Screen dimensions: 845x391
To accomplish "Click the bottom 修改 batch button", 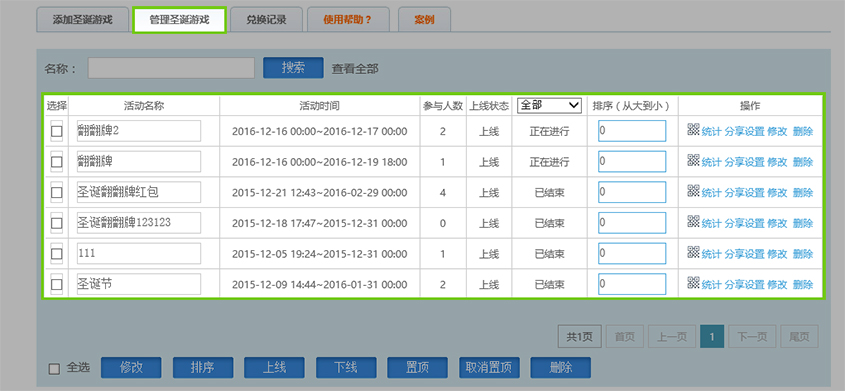I will point(131,368).
